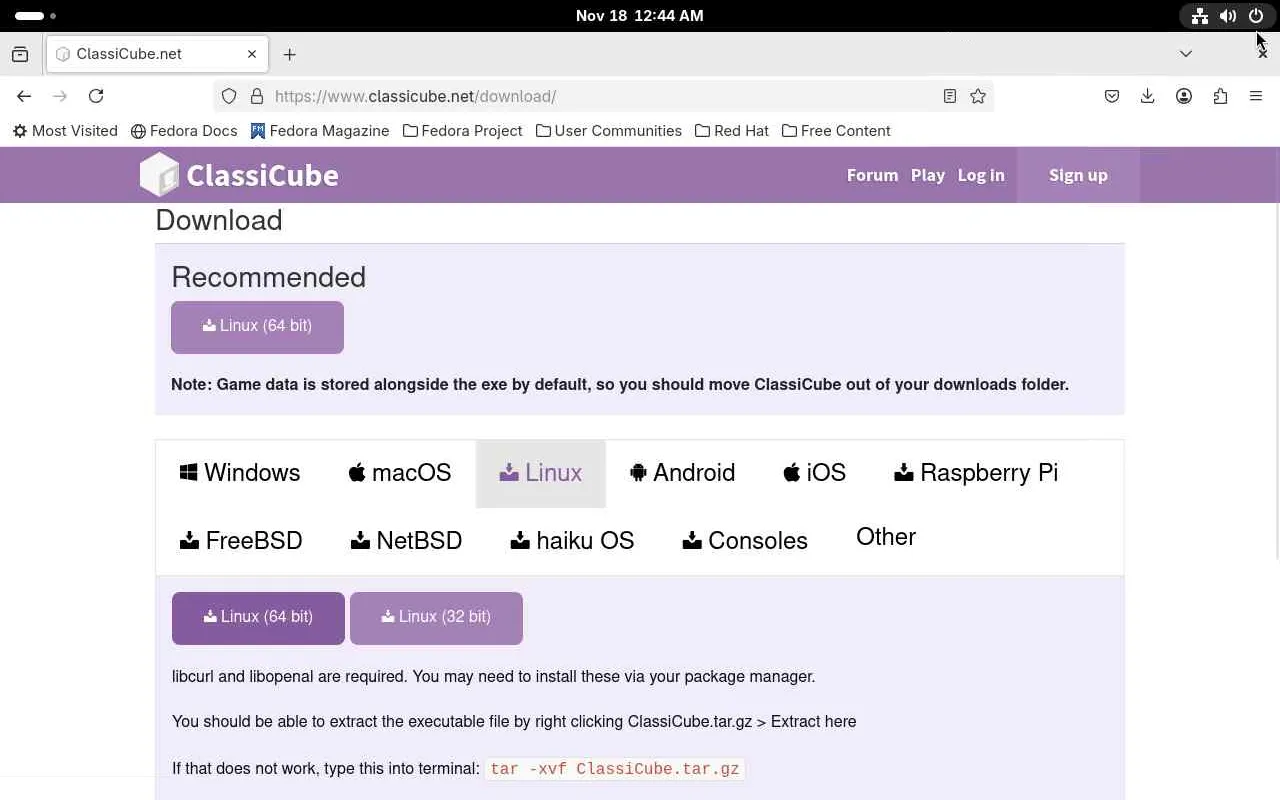Switch to the Consoles download tab
Image resolution: width=1280 pixels, height=800 pixels.
click(745, 541)
